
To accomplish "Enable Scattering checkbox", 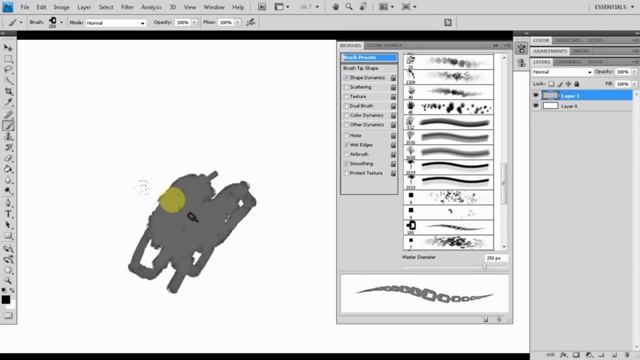I will [346, 87].
